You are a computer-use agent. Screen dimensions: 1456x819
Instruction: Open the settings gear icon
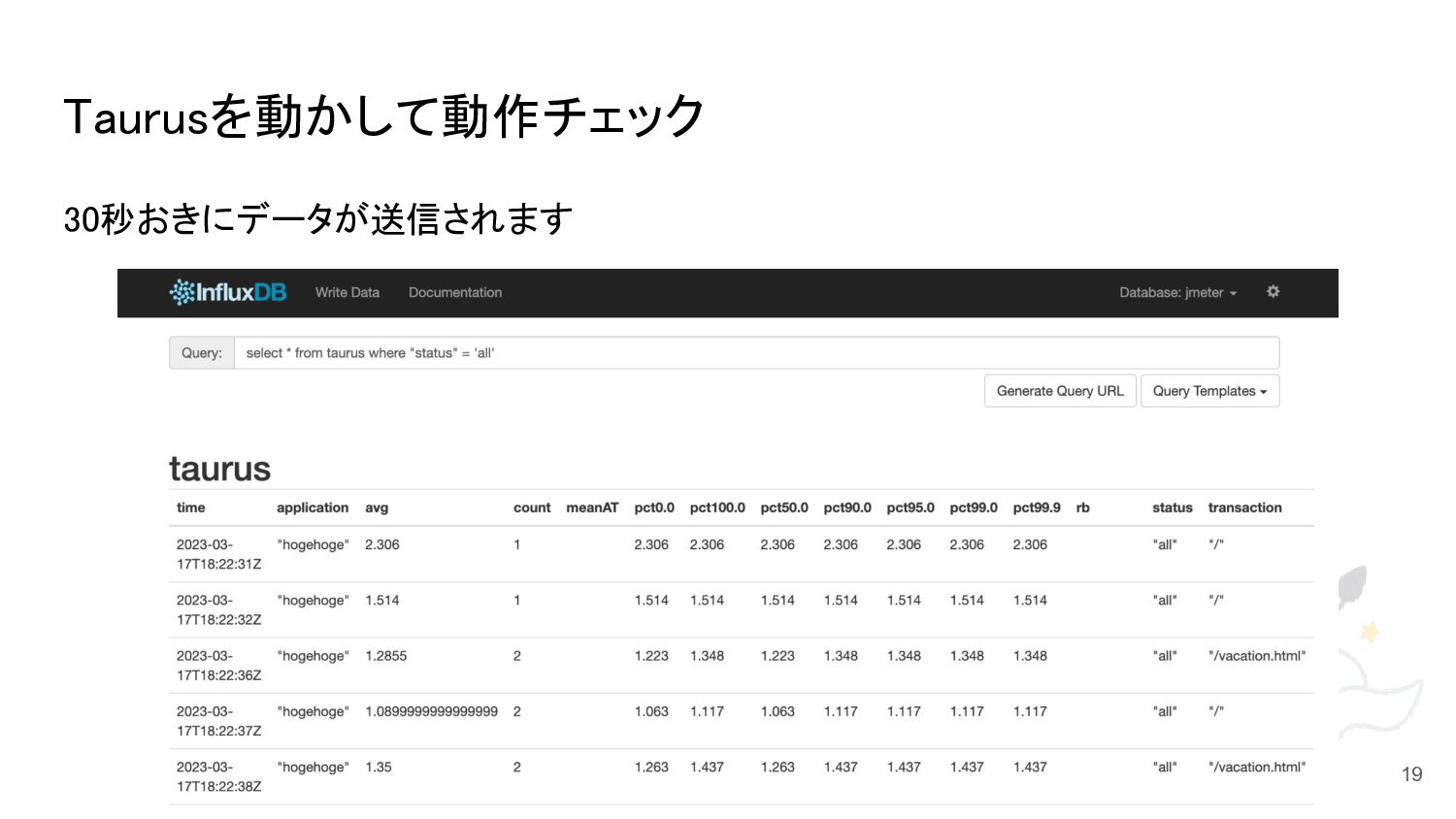pyautogui.click(x=1273, y=291)
